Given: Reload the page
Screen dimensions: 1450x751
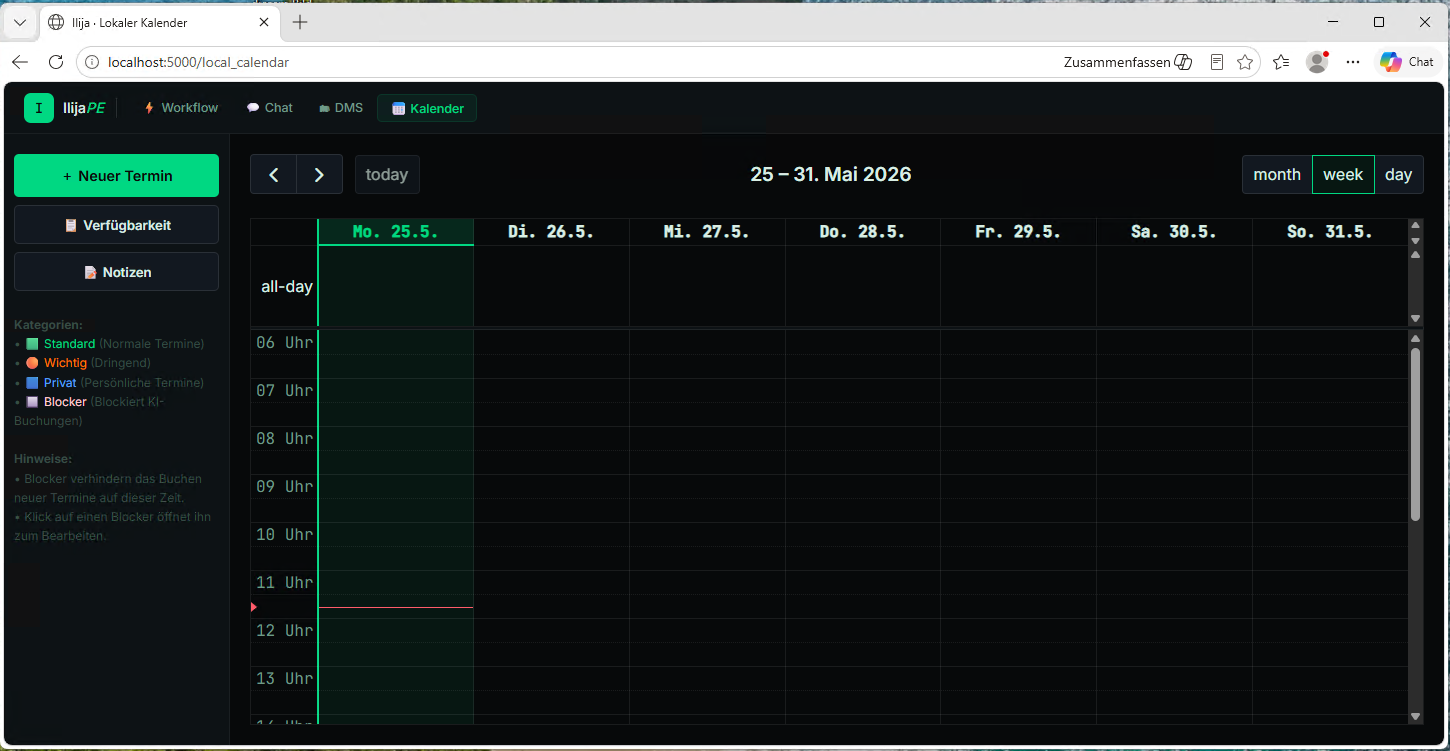Looking at the screenshot, I should coord(56,62).
